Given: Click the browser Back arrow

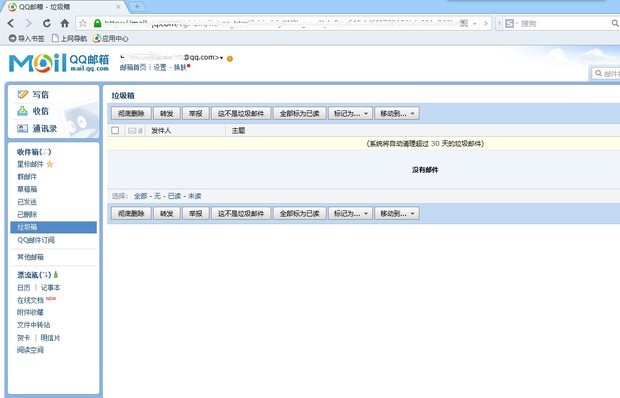Looking at the screenshot, I should 11,23.
